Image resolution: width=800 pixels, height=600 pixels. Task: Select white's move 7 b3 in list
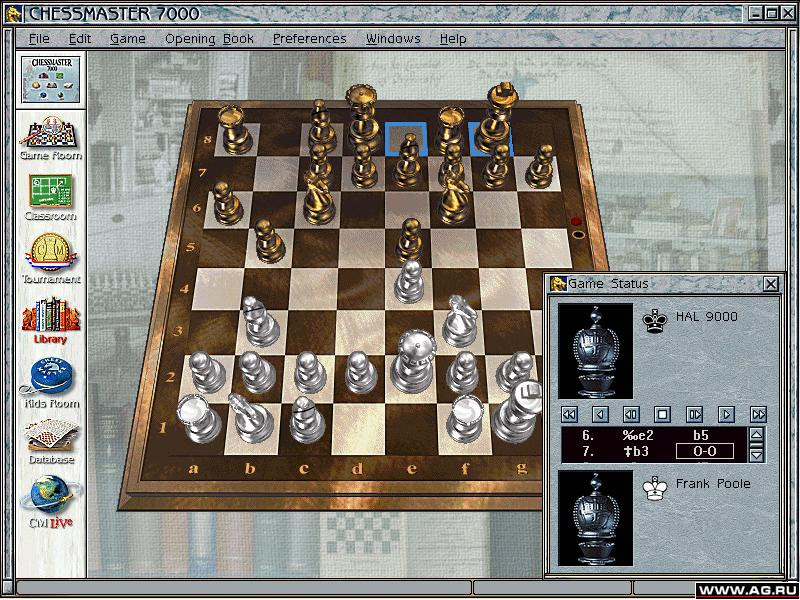[x=636, y=451]
